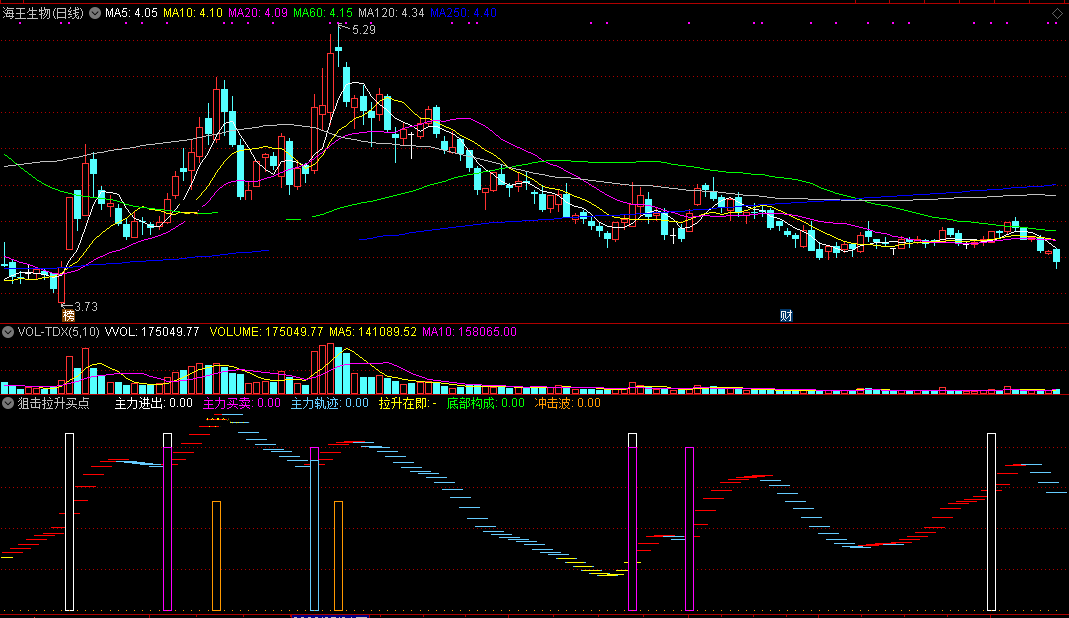Select the 狙击拉升买点 indicator name
Image resolution: width=1069 pixels, height=618 pixels.
pyautogui.click(x=53, y=403)
